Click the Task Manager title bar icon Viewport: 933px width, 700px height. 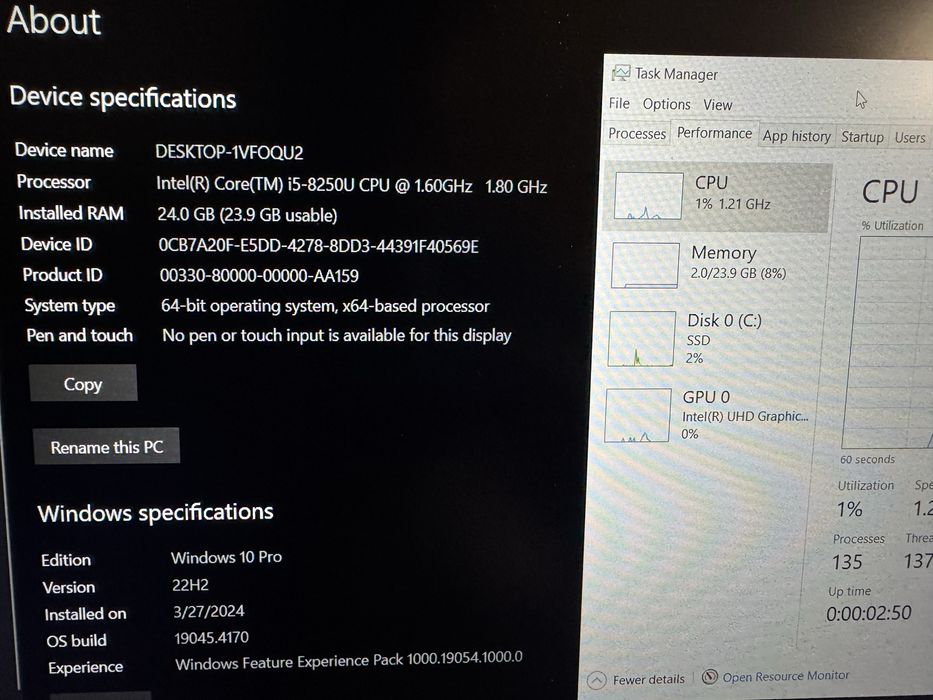point(621,73)
